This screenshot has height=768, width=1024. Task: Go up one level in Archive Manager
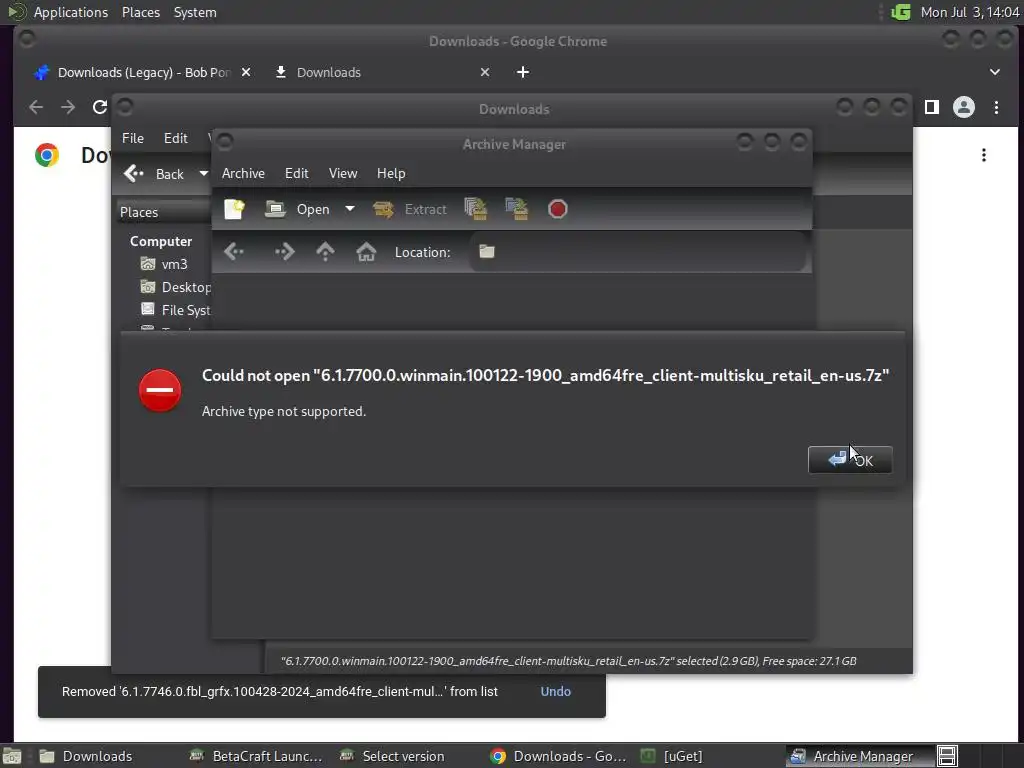pyautogui.click(x=325, y=251)
